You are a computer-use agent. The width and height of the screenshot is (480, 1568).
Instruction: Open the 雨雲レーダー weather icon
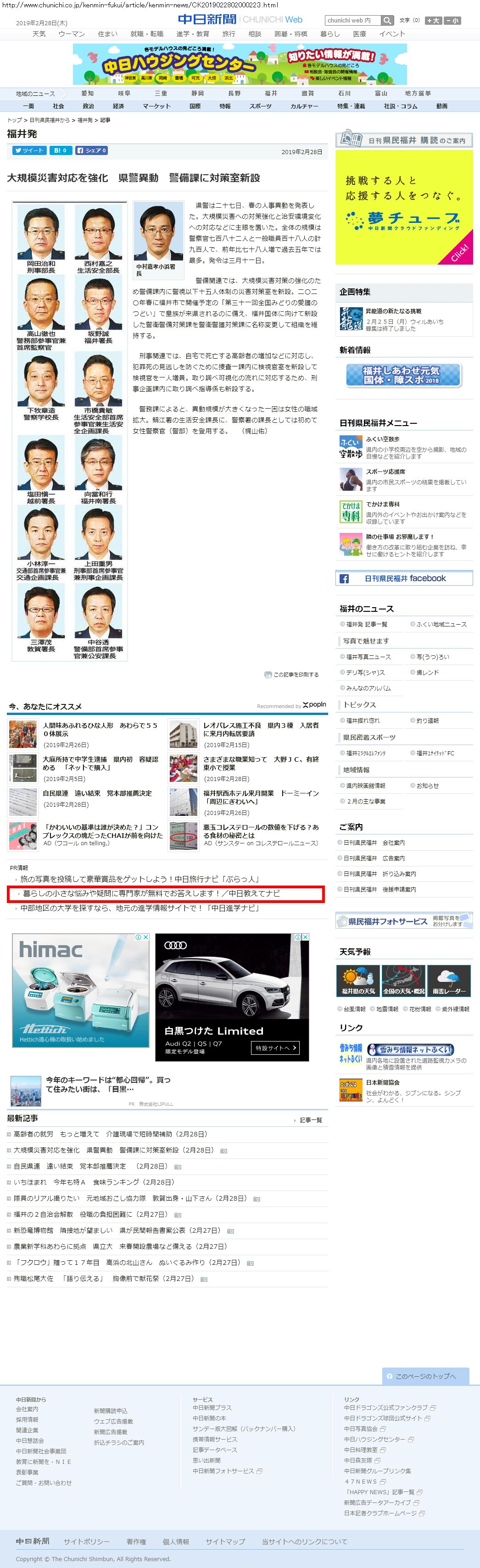[x=448, y=982]
